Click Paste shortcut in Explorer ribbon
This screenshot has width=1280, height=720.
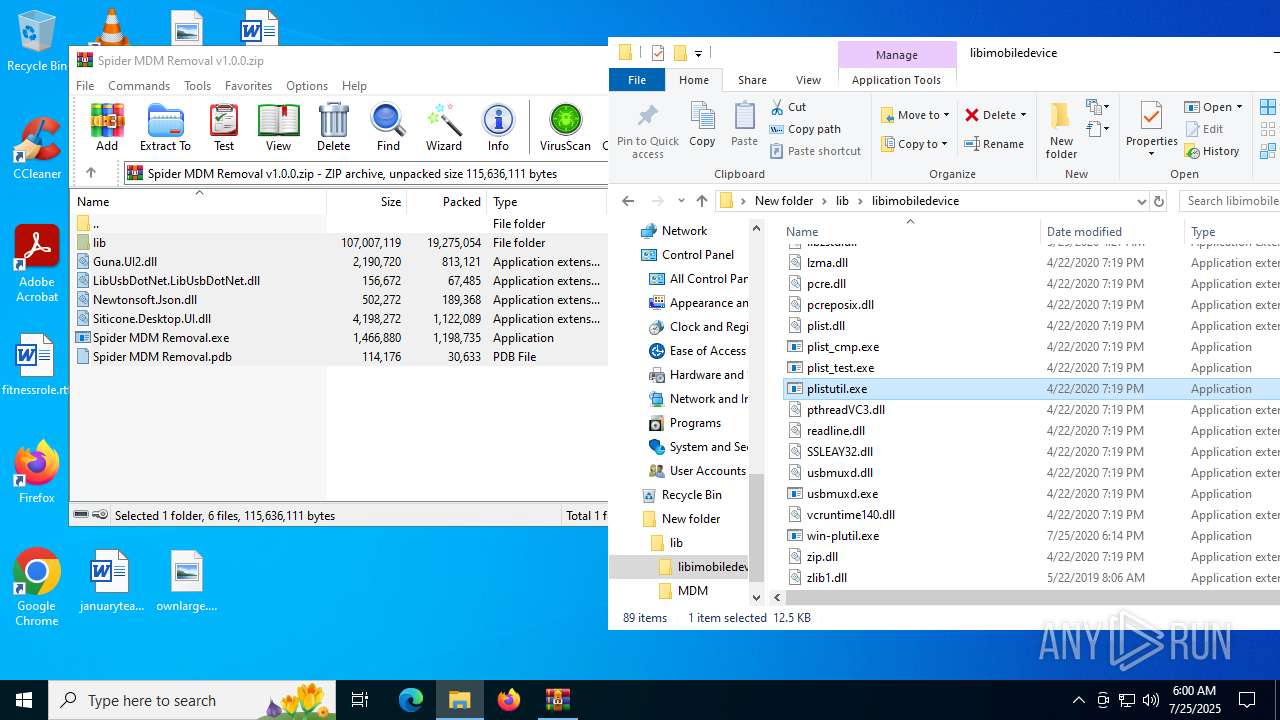pos(815,151)
